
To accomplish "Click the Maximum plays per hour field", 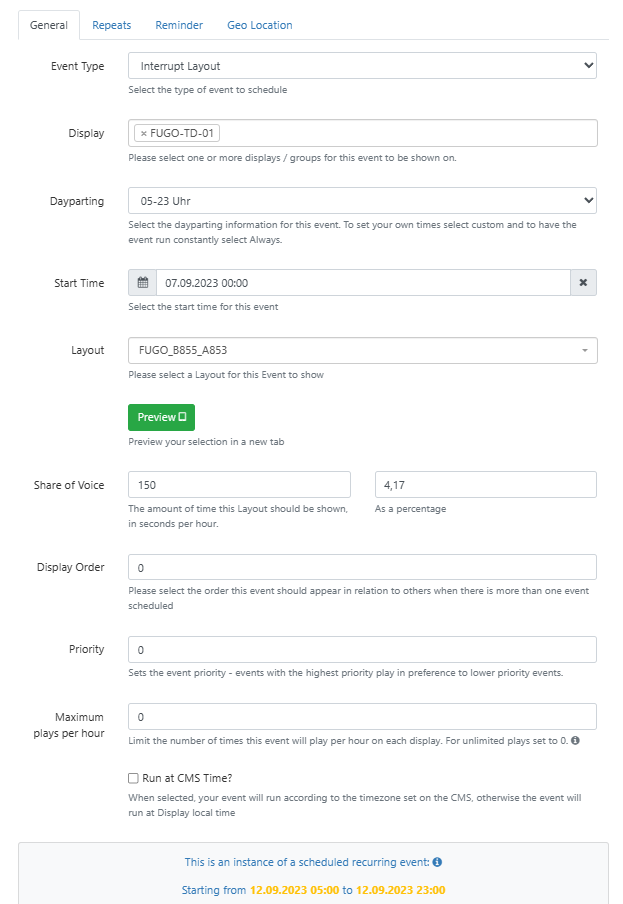I will [363, 717].
